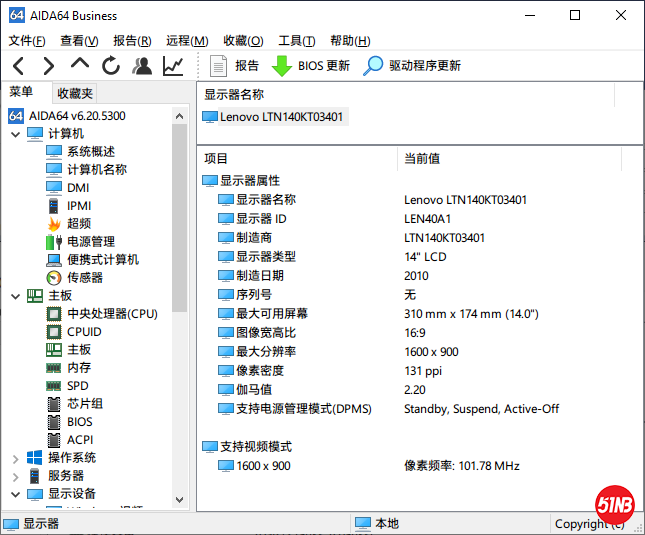645x535 pixels.
Task: Collapse the 计算机 tree node
Action: (15, 134)
